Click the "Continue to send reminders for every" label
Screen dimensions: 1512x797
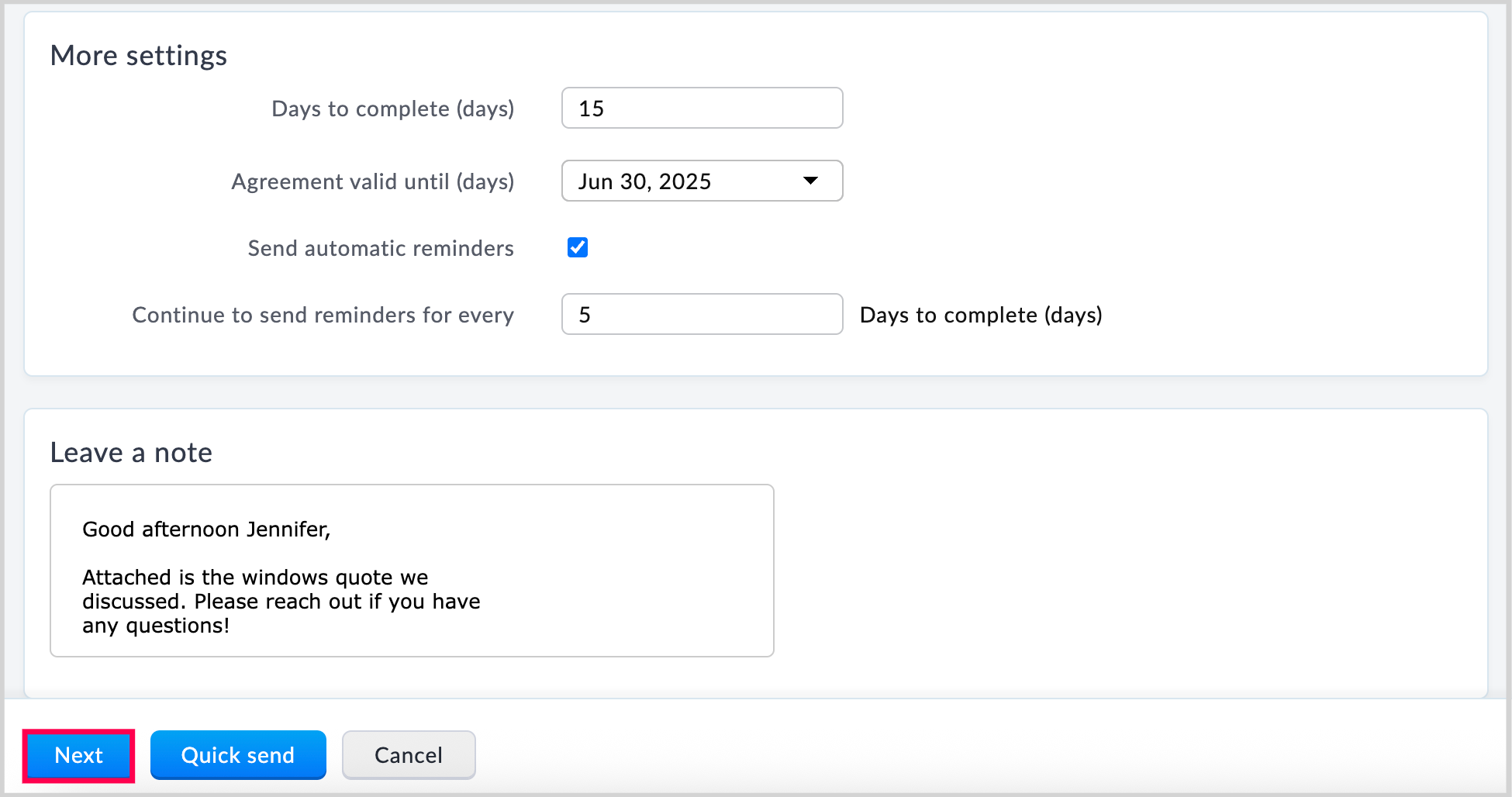point(323,315)
